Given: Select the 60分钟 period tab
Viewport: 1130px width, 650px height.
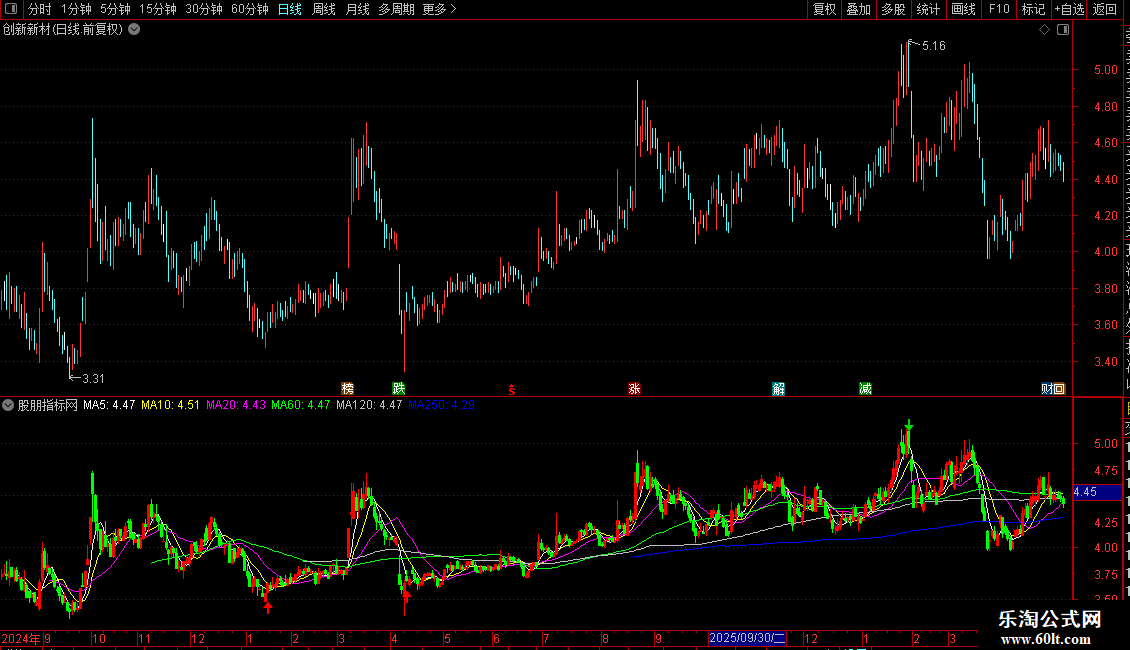Looking at the screenshot, I should 250,9.
